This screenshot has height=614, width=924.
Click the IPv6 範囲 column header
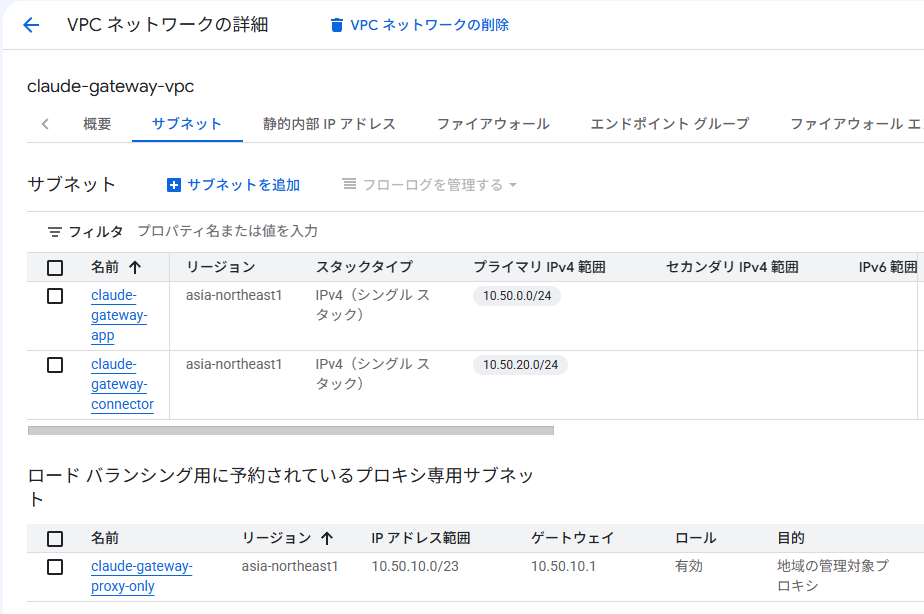[x=887, y=267]
